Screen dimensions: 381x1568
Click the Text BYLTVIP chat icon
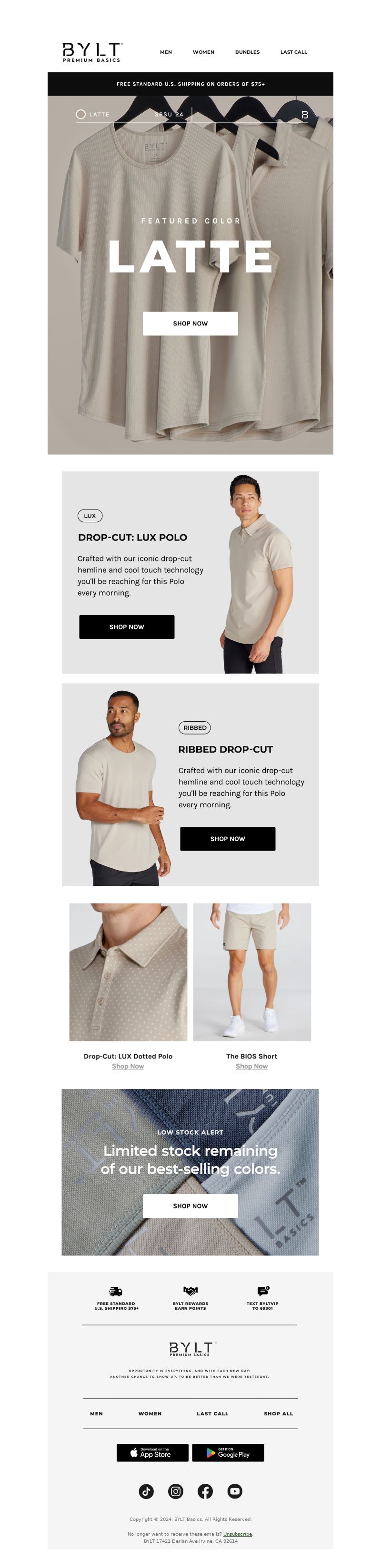(x=263, y=1291)
